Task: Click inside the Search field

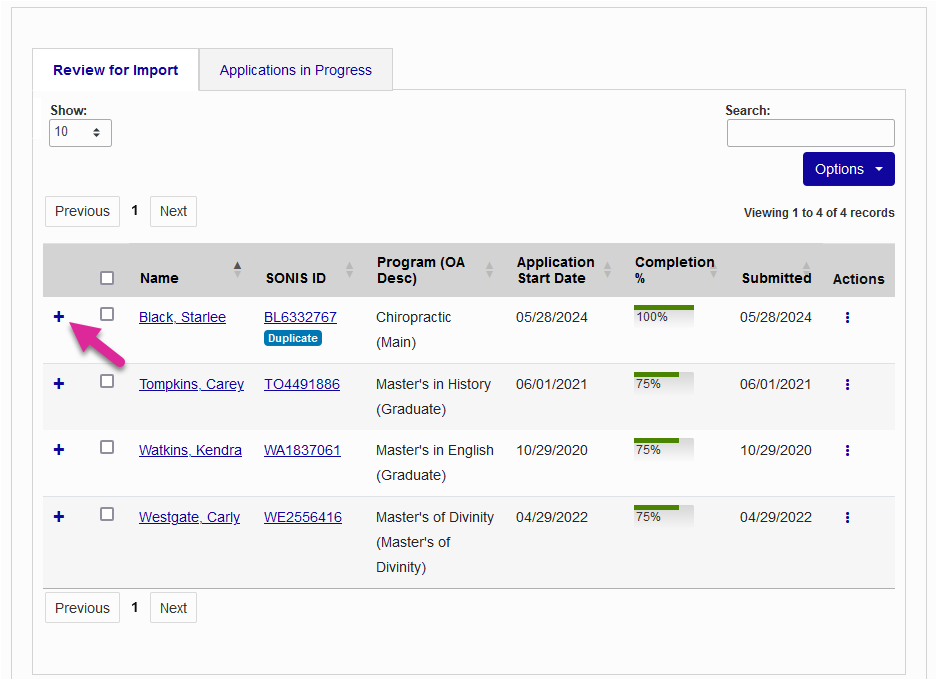Action: [810, 132]
